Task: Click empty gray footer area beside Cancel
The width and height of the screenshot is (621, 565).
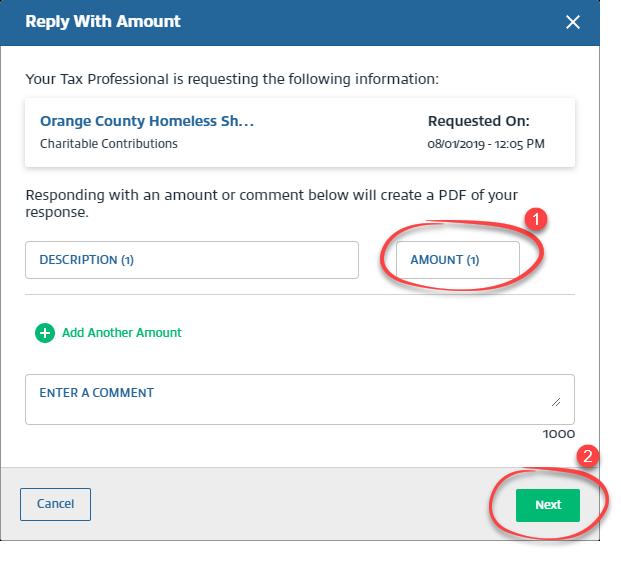Action: 300,504
